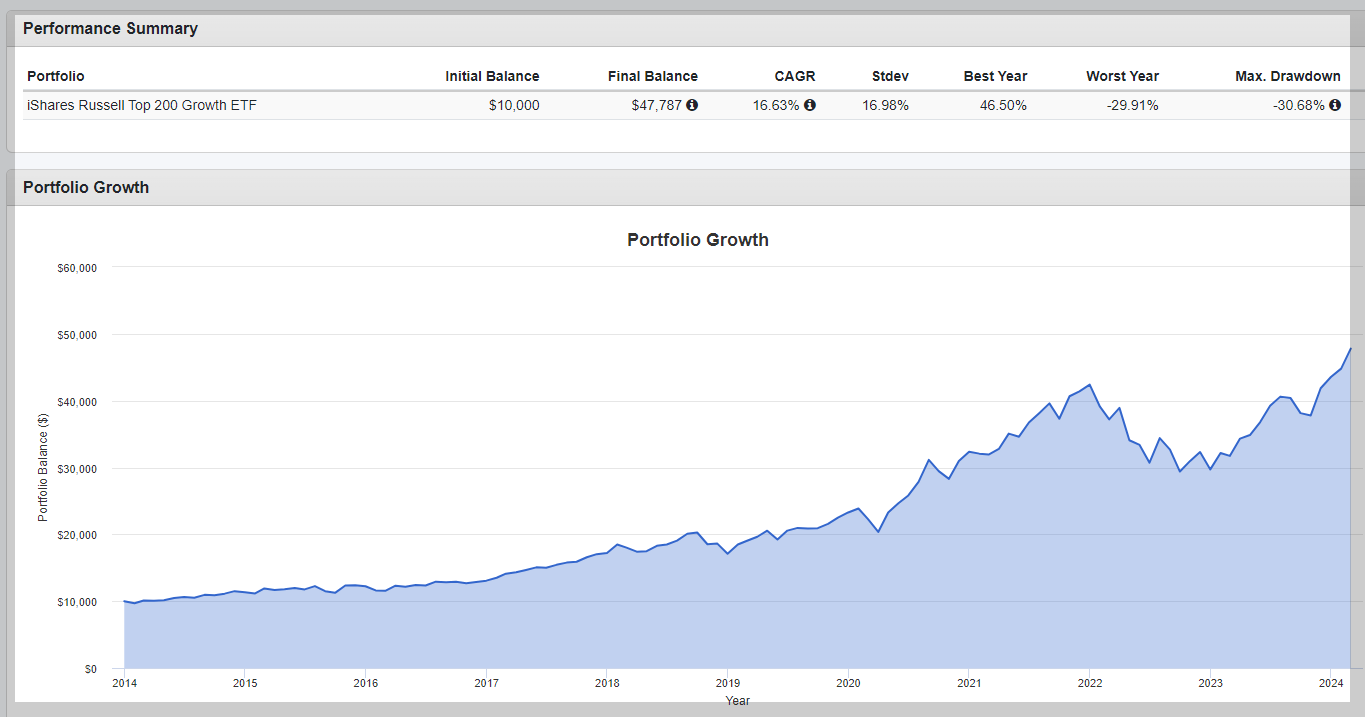Click the CAGR column header
The width and height of the screenshot is (1365, 717).
795,76
